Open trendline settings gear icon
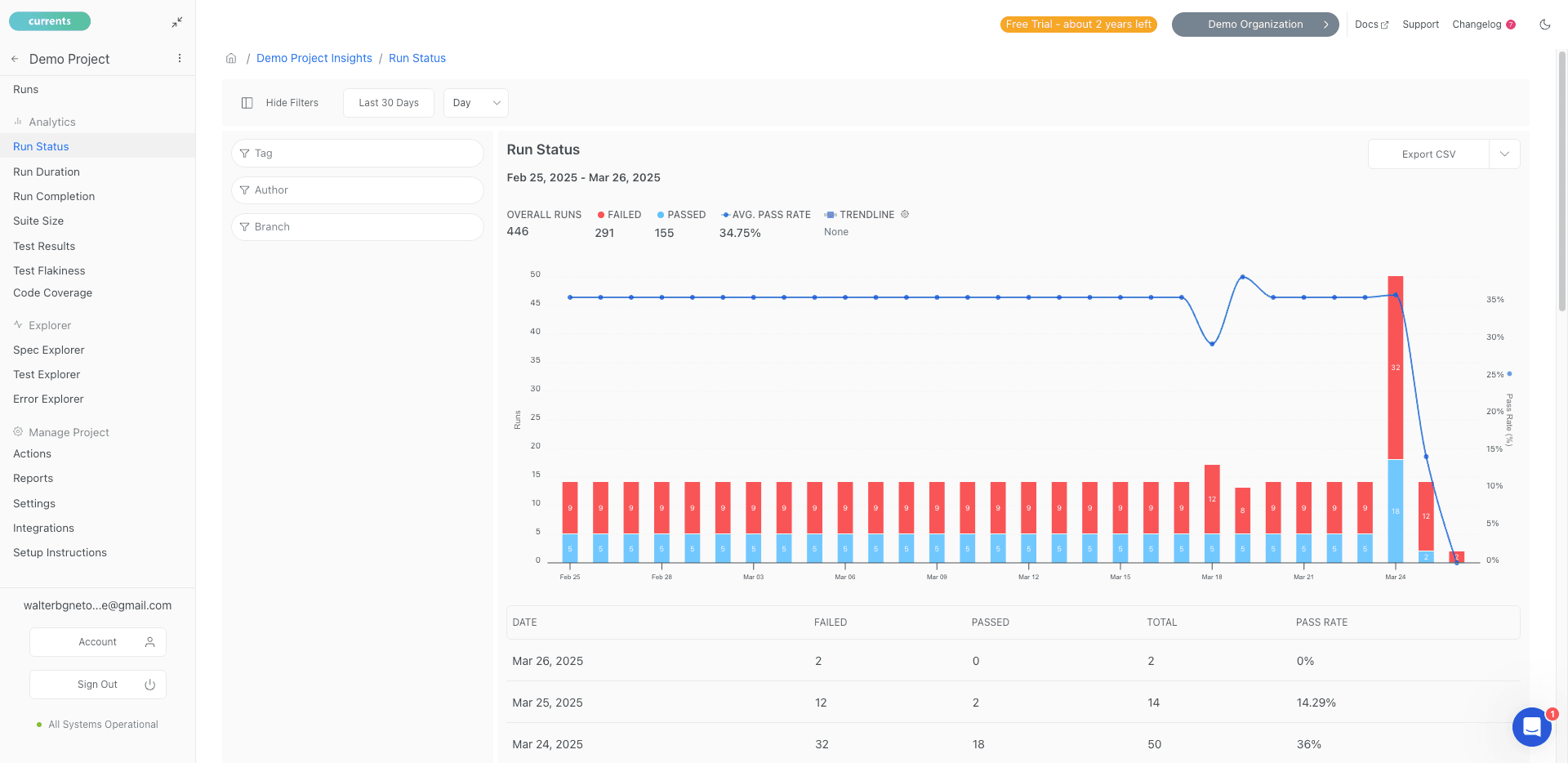The width and height of the screenshot is (1568, 763). click(x=905, y=214)
